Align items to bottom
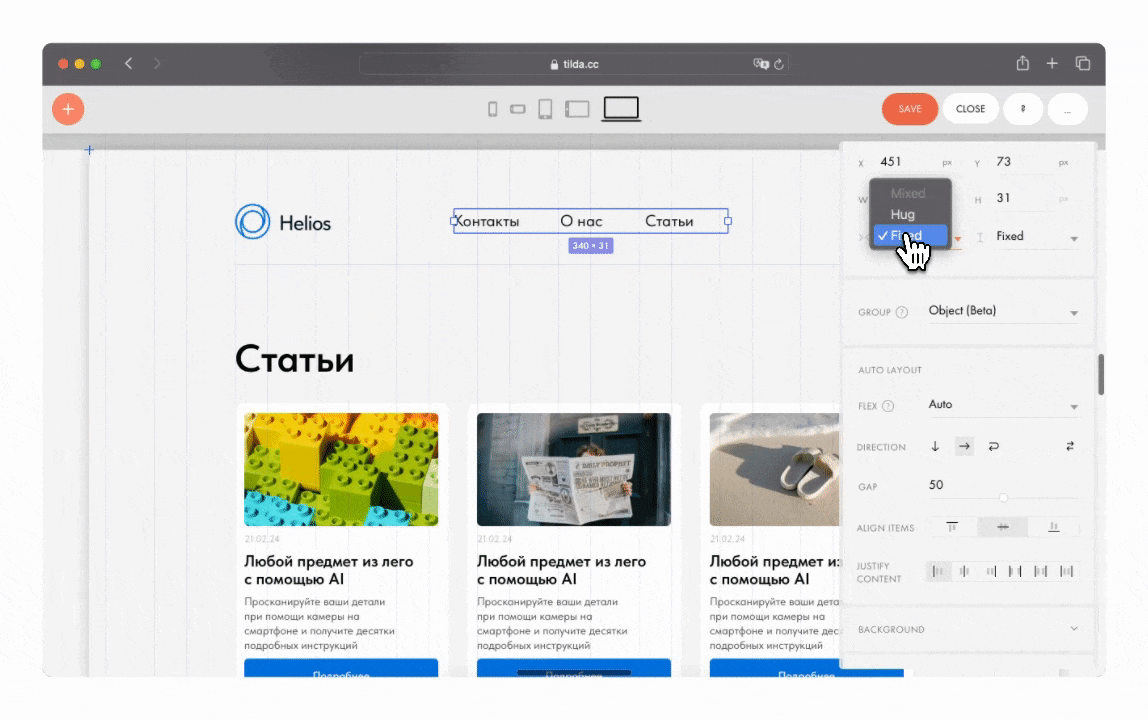Image resolution: width=1148 pixels, height=720 pixels. point(1054,527)
